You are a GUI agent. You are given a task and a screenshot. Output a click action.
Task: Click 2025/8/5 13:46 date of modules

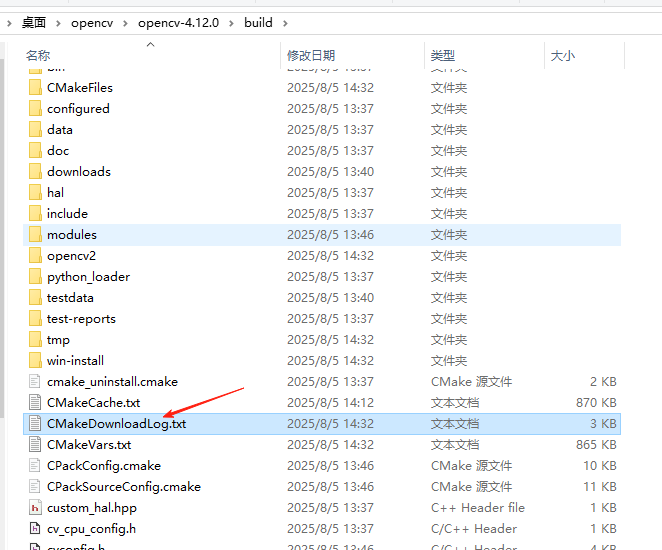[x=330, y=235]
